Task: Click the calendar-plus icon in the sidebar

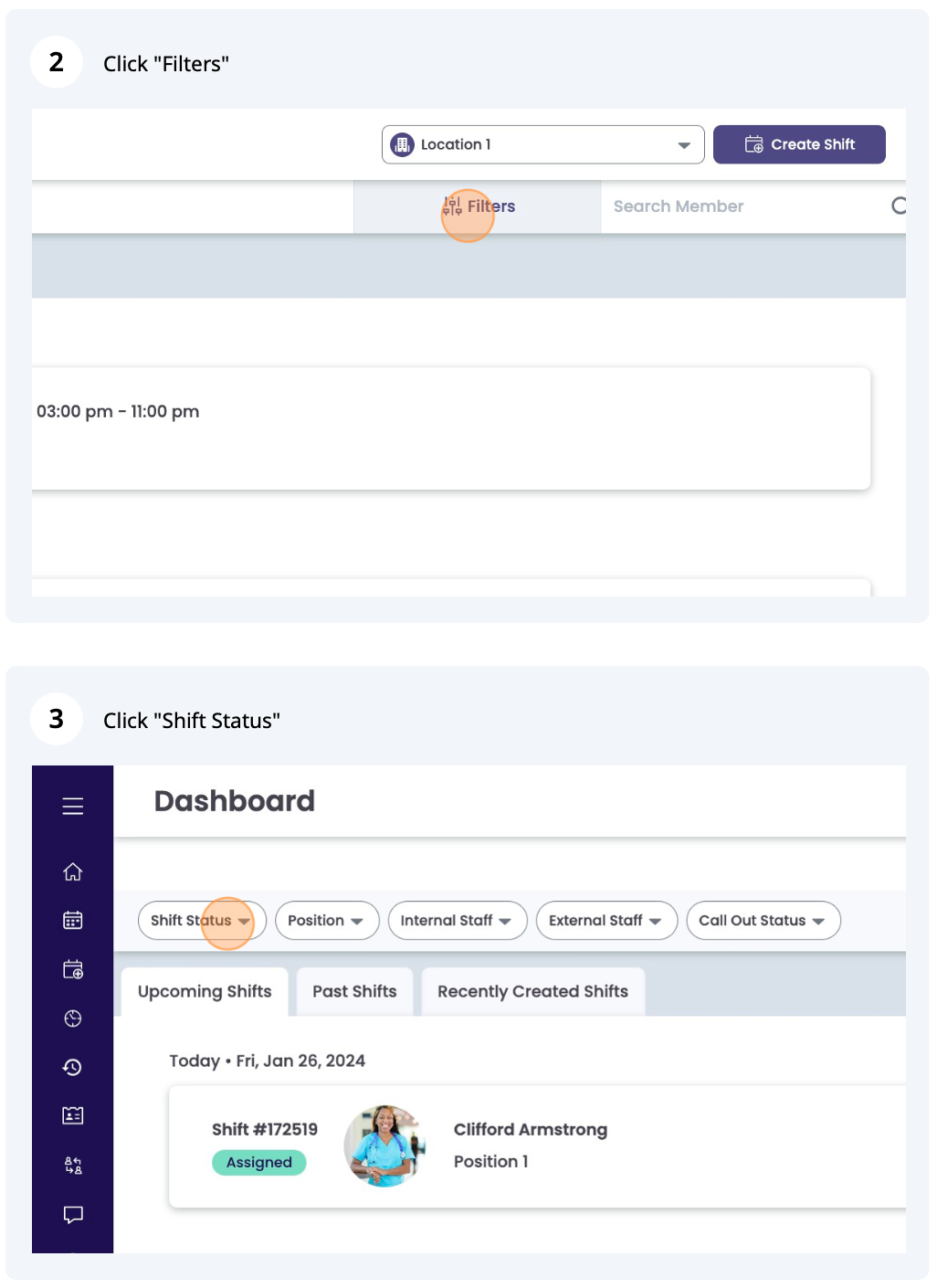Action: [73, 969]
